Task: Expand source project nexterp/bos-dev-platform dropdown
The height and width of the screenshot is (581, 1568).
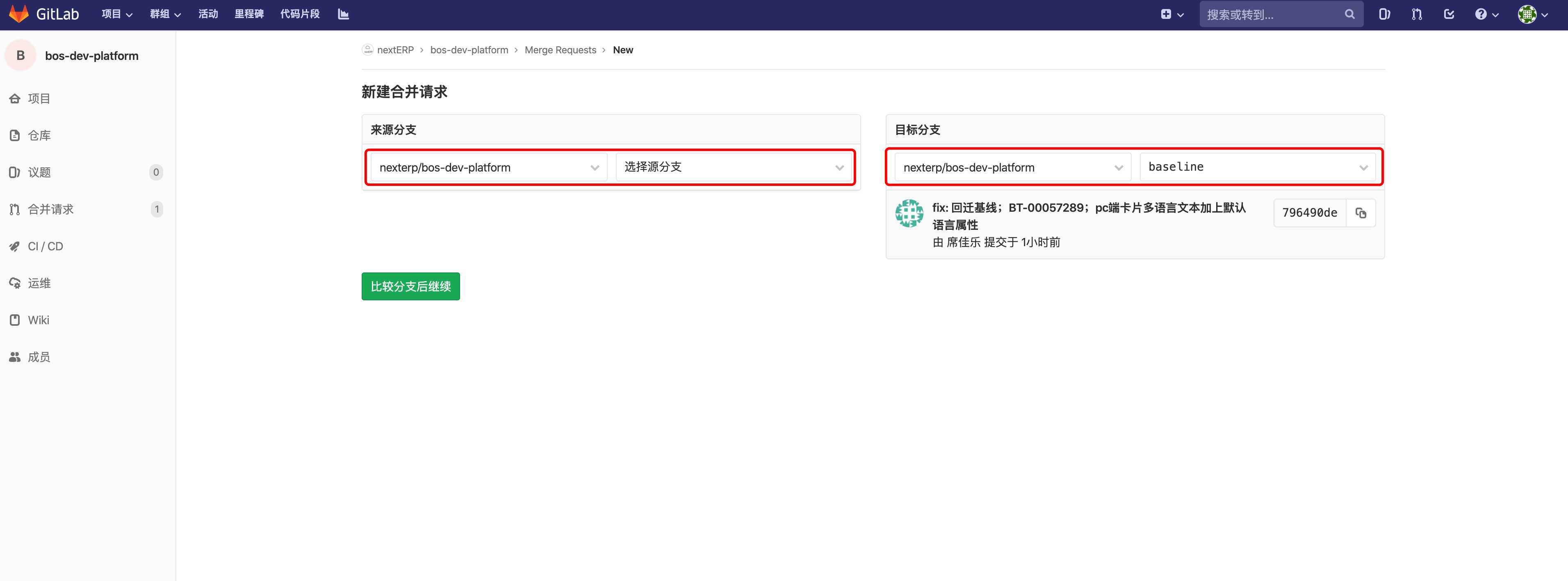Action: point(490,167)
